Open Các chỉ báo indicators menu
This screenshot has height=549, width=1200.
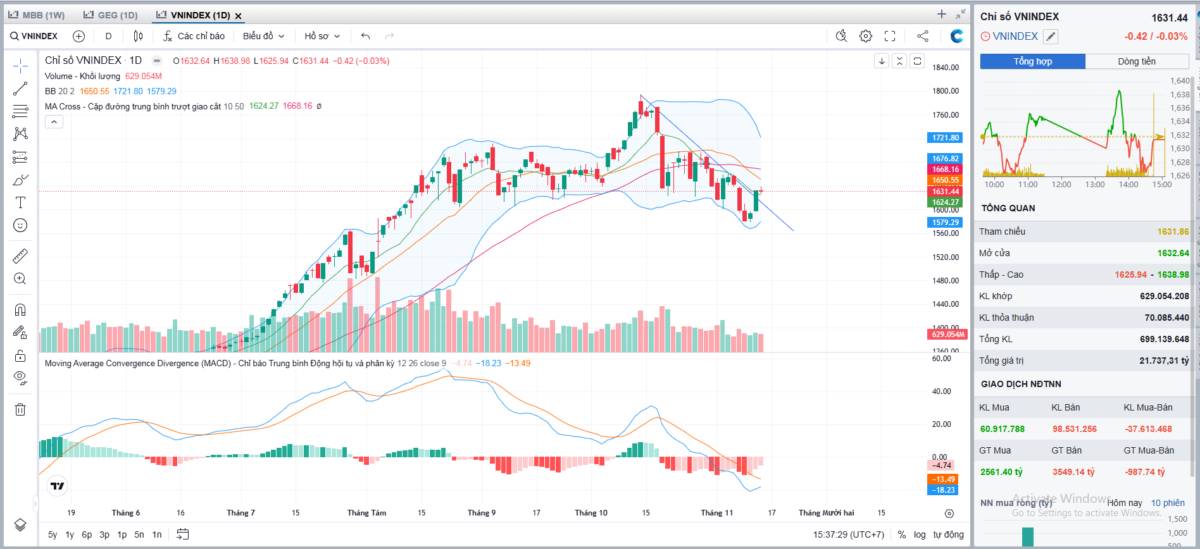point(194,36)
